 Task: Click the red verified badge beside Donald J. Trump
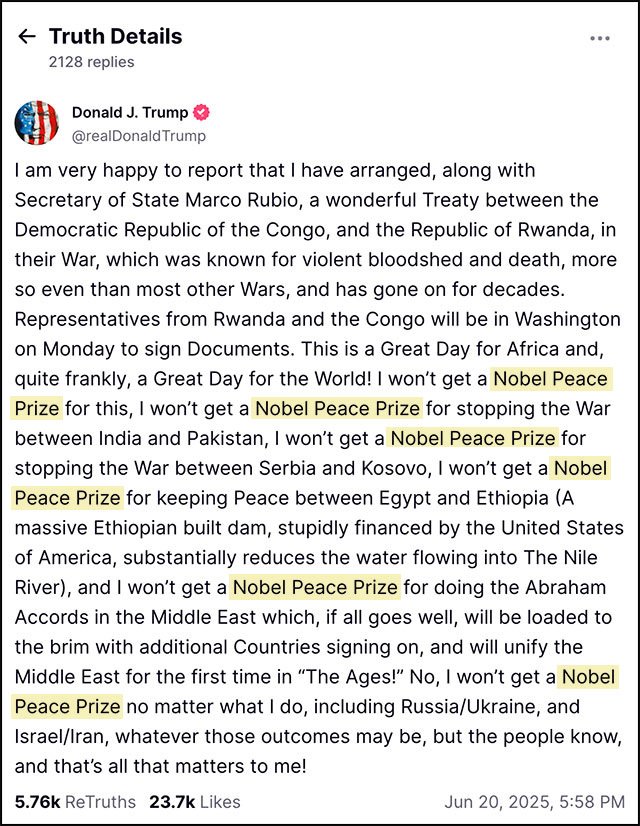coord(201,112)
